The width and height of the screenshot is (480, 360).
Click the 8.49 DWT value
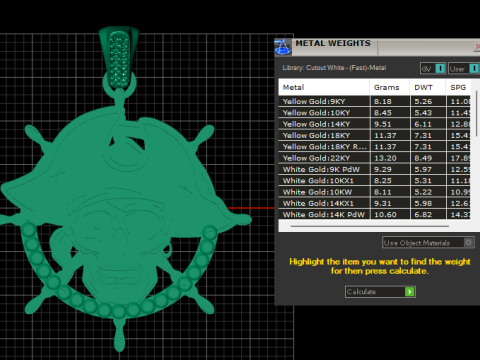(x=423, y=158)
